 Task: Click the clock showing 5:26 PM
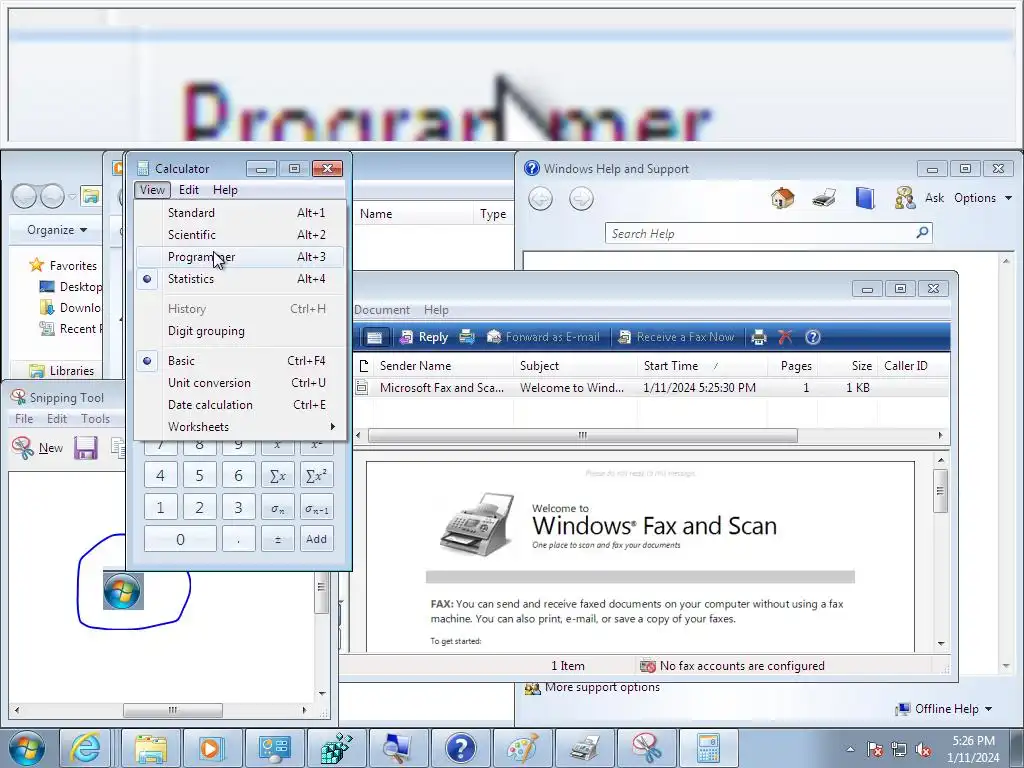point(973,741)
